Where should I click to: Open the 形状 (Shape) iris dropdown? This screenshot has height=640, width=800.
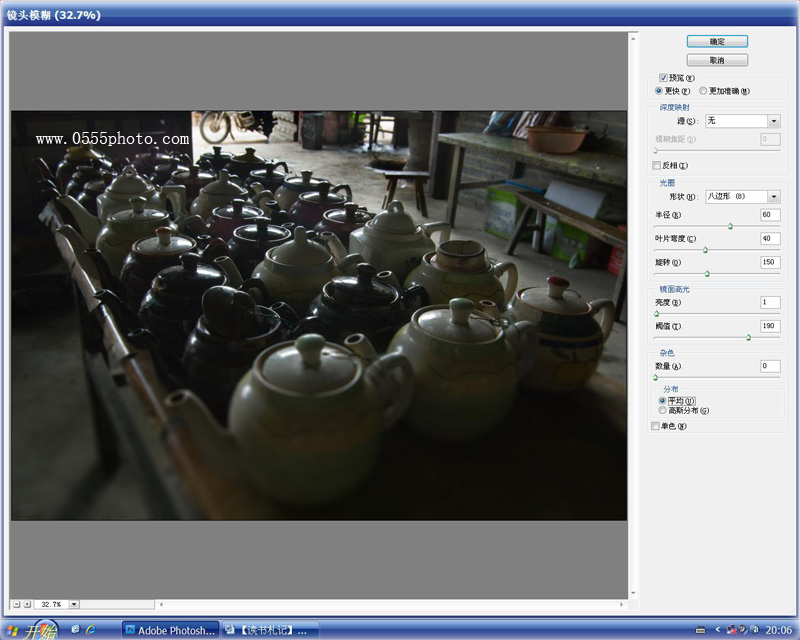(773, 197)
